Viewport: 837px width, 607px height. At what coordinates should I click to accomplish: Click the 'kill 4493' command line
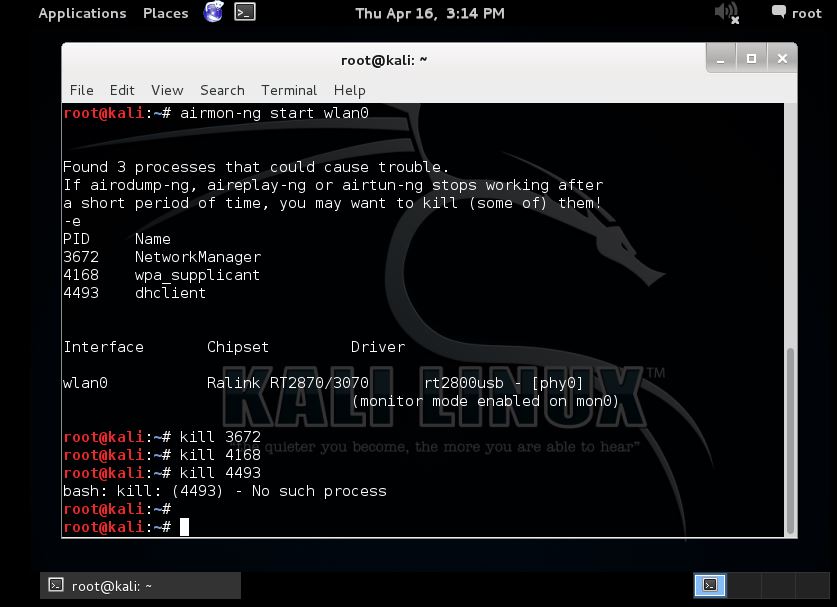162,473
